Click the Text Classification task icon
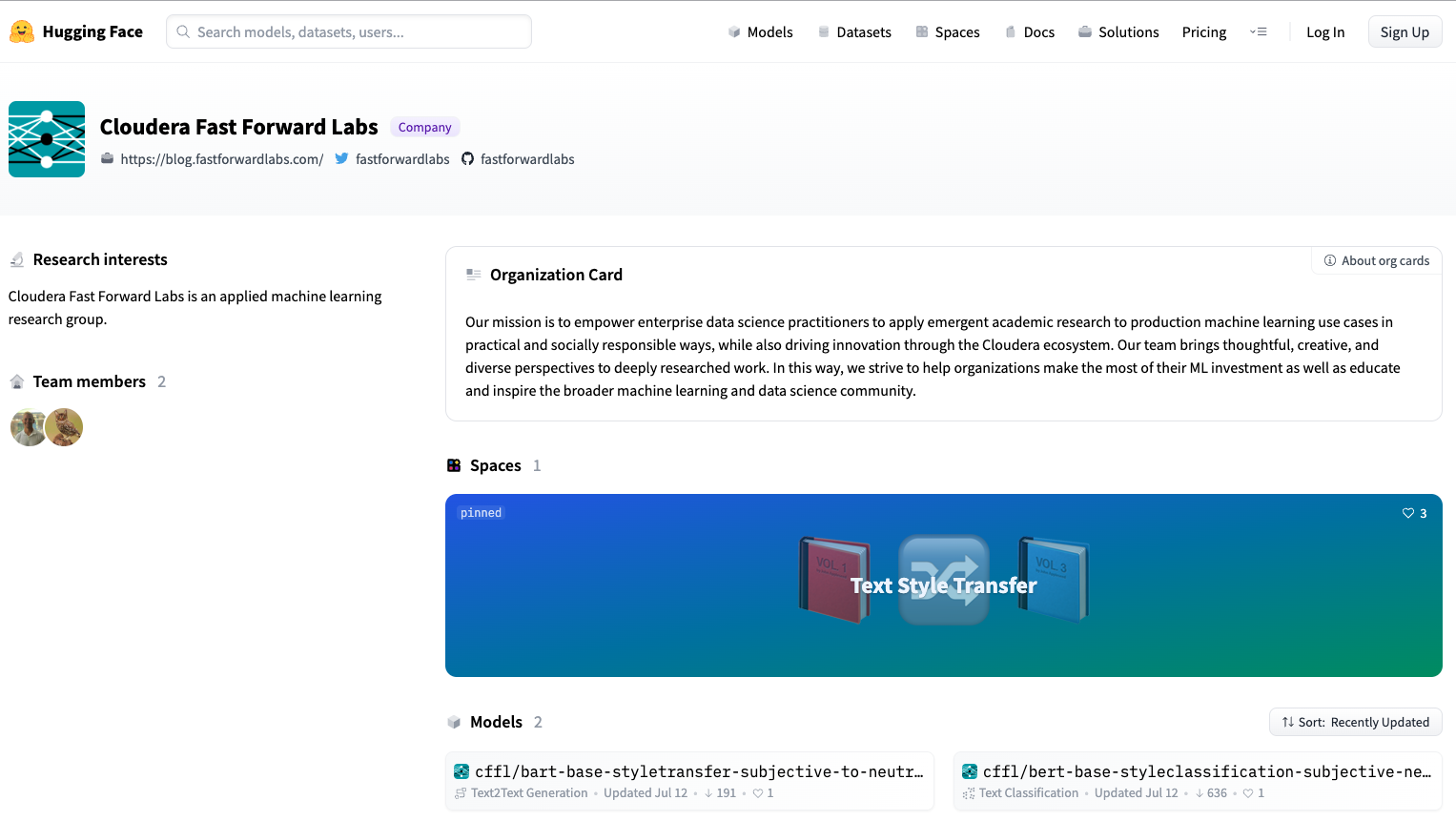Image resolution: width=1456 pixels, height=821 pixels. pyautogui.click(x=969, y=793)
